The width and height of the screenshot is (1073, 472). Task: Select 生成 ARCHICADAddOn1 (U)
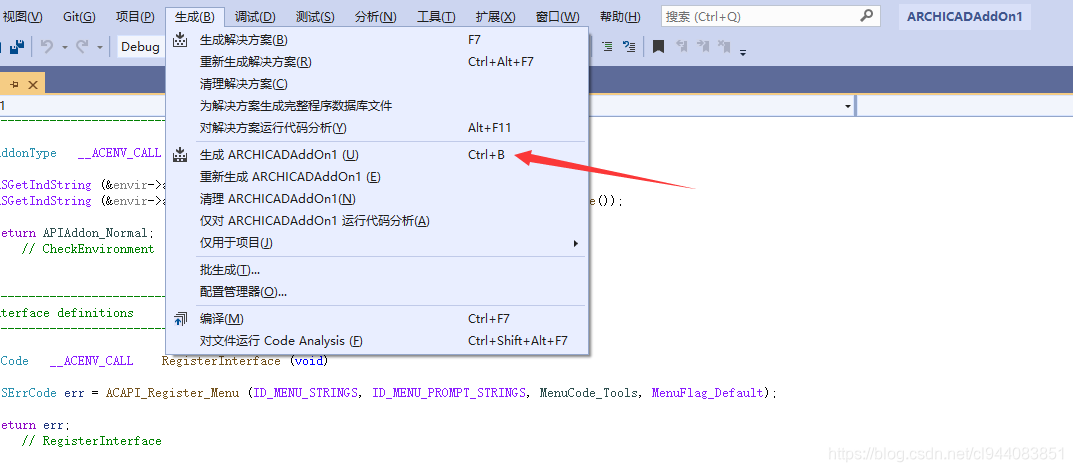[x=377, y=155]
